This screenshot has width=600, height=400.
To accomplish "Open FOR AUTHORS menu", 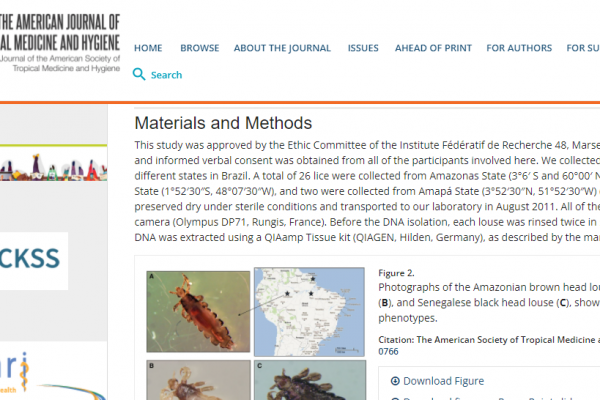I will tap(519, 48).
